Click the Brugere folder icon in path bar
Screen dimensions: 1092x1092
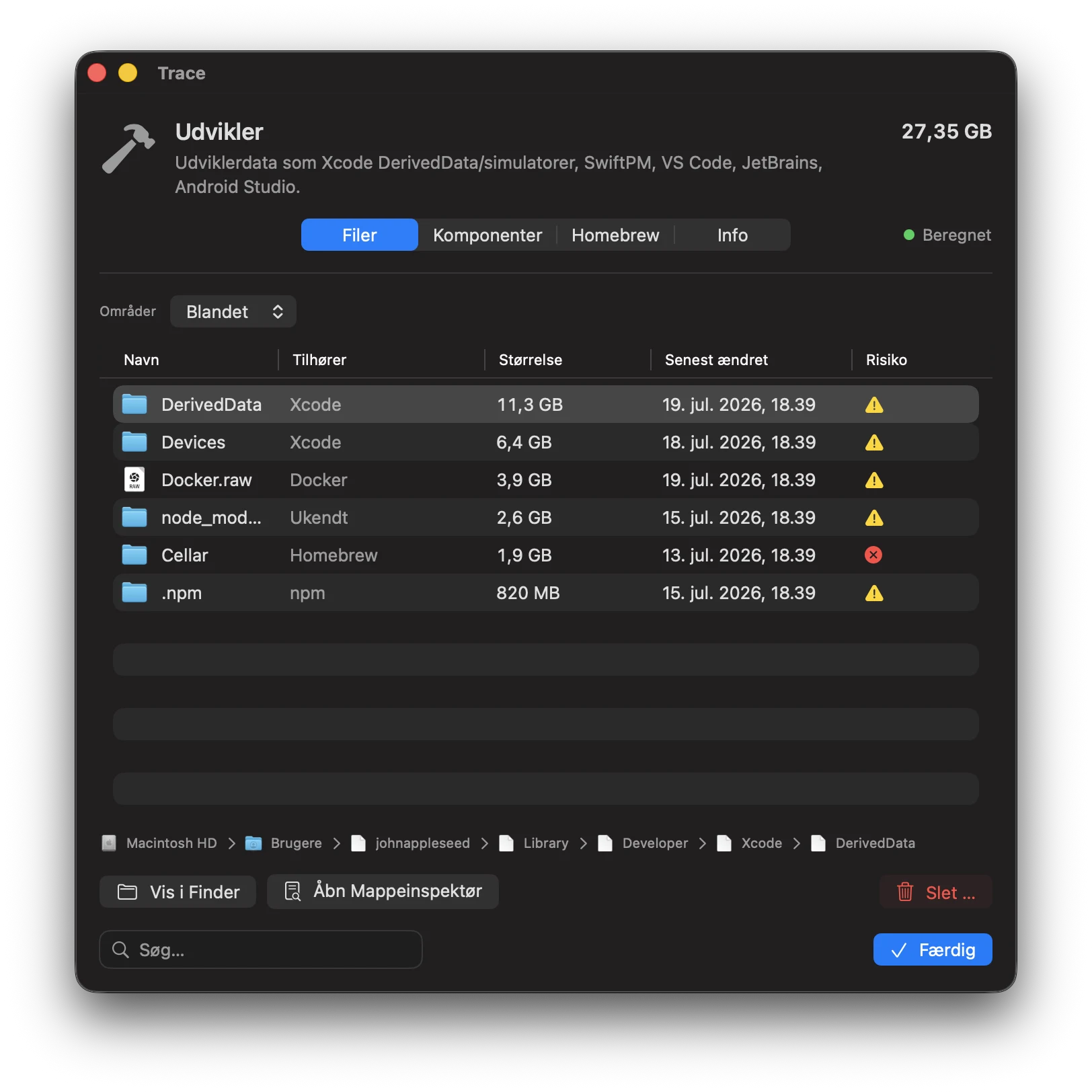[253, 843]
